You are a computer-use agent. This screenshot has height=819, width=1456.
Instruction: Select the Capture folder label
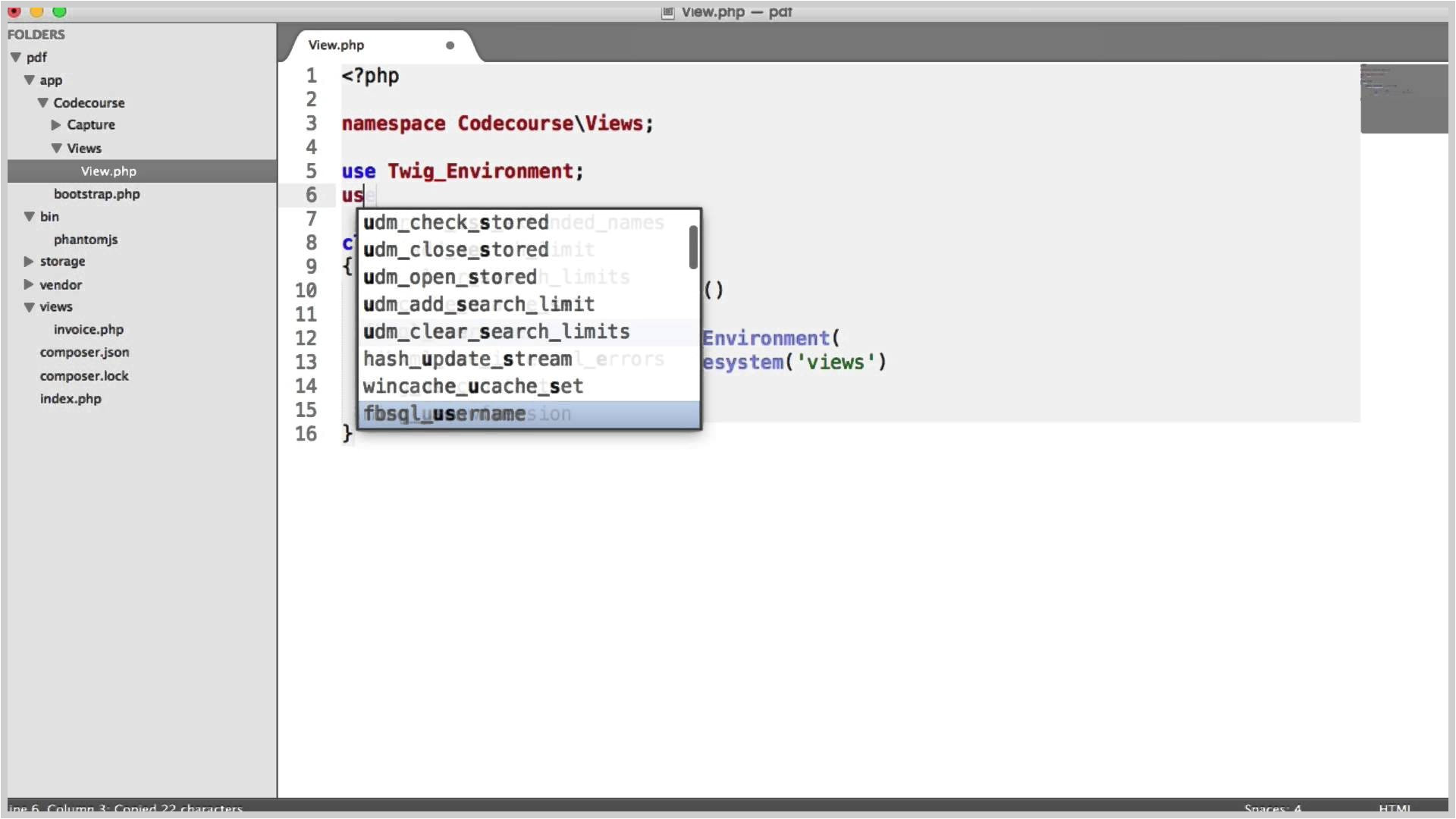click(x=91, y=125)
